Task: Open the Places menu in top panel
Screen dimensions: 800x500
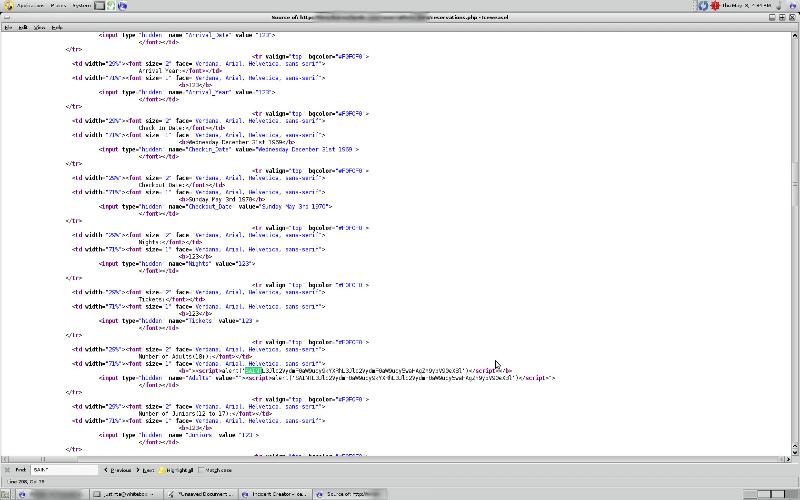Action: point(58,6)
